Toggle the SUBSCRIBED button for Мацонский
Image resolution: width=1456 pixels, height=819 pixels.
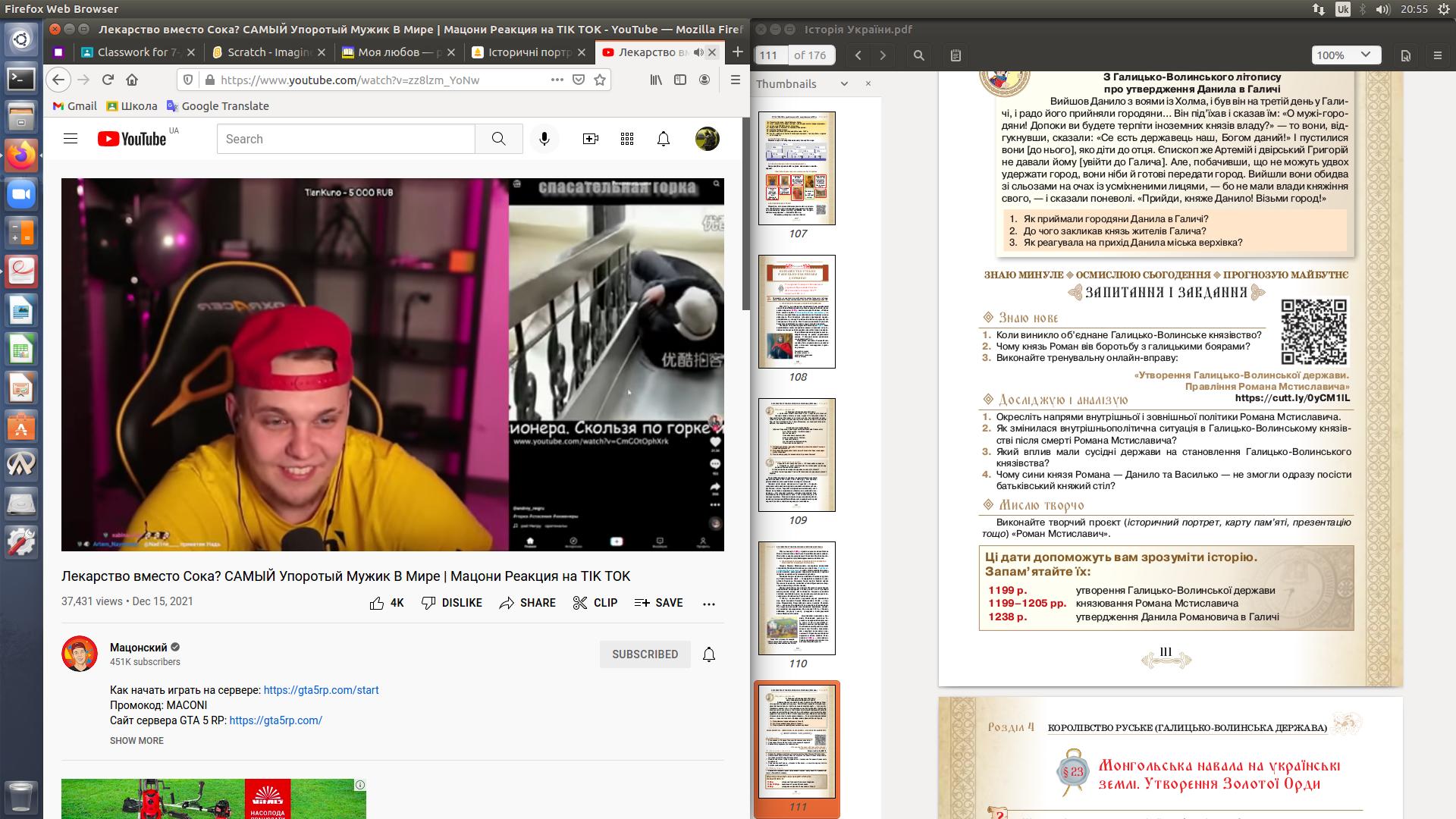645,654
